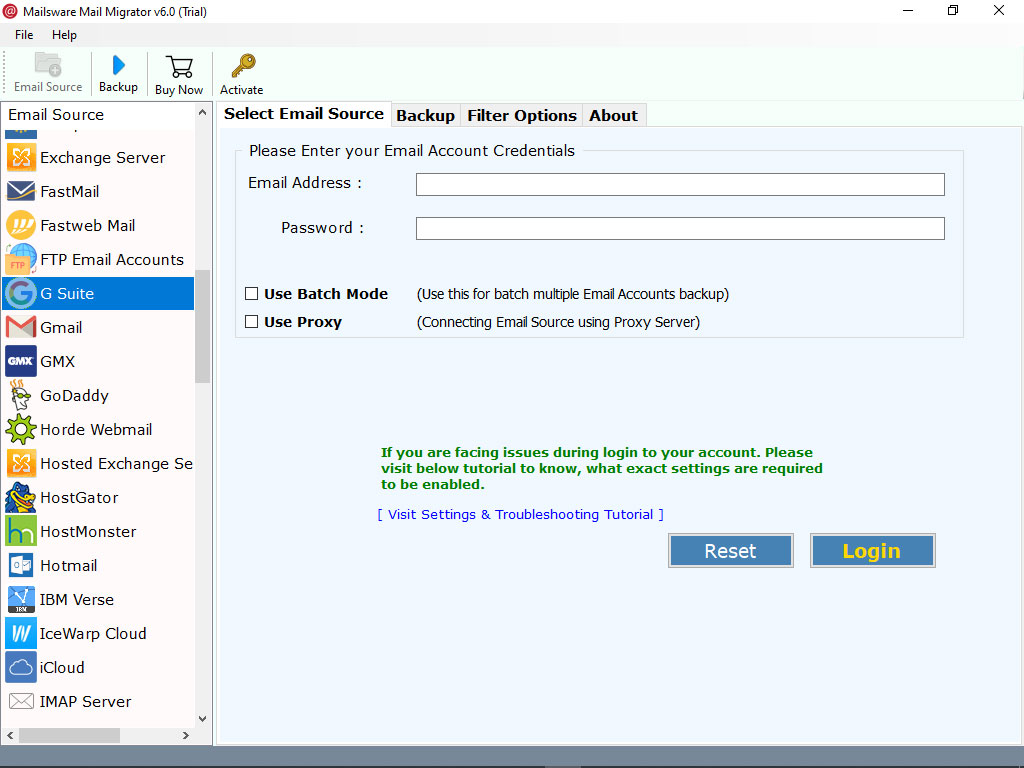Click the Mailsware app icon in title bar
The image size is (1024, 768).
(10, 11)
